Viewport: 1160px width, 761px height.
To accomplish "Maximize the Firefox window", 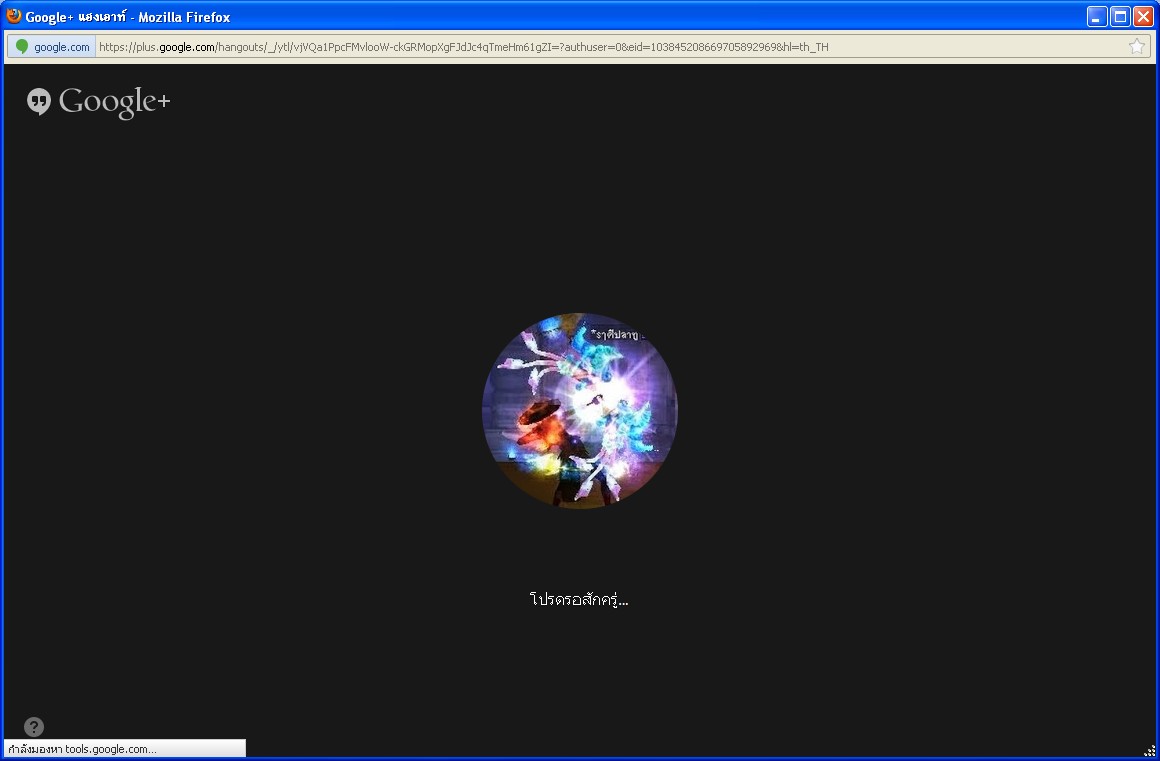I will tap(1121, 16).
